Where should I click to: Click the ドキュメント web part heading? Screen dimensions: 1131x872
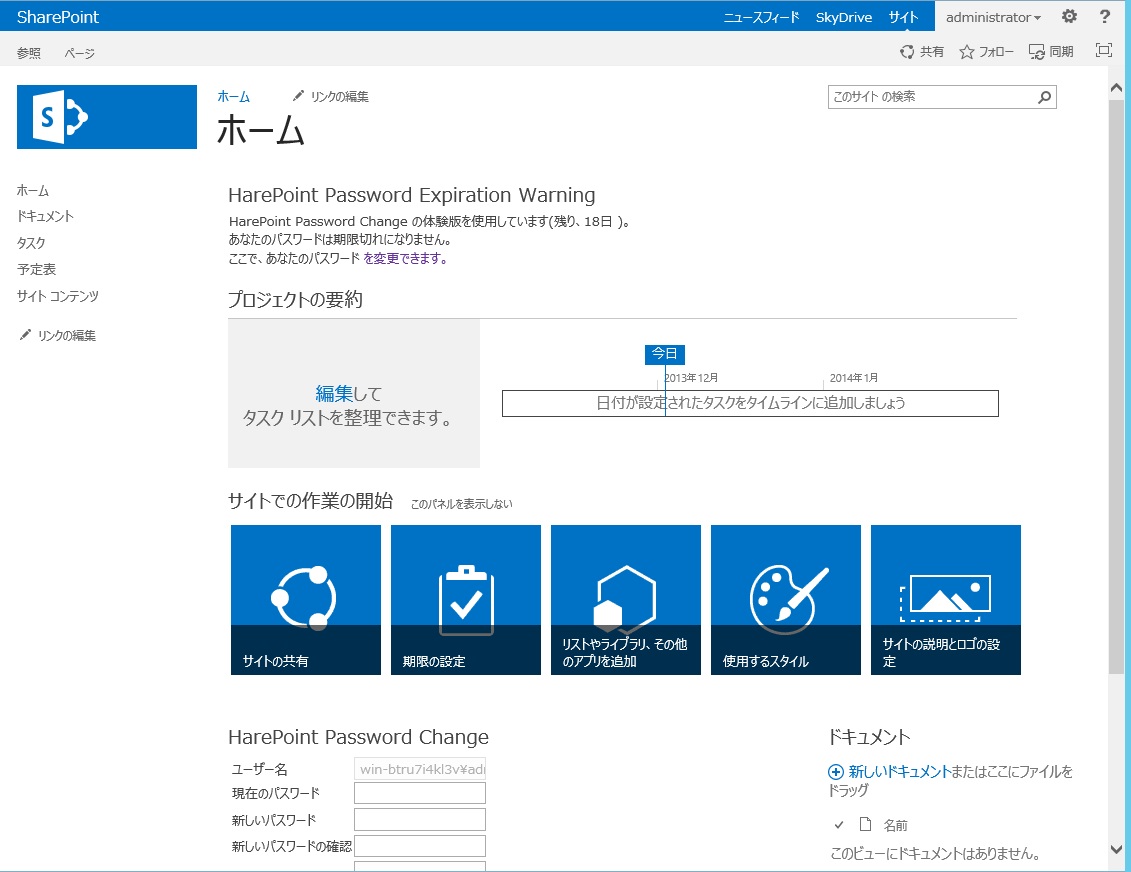[x=869, y=736]
